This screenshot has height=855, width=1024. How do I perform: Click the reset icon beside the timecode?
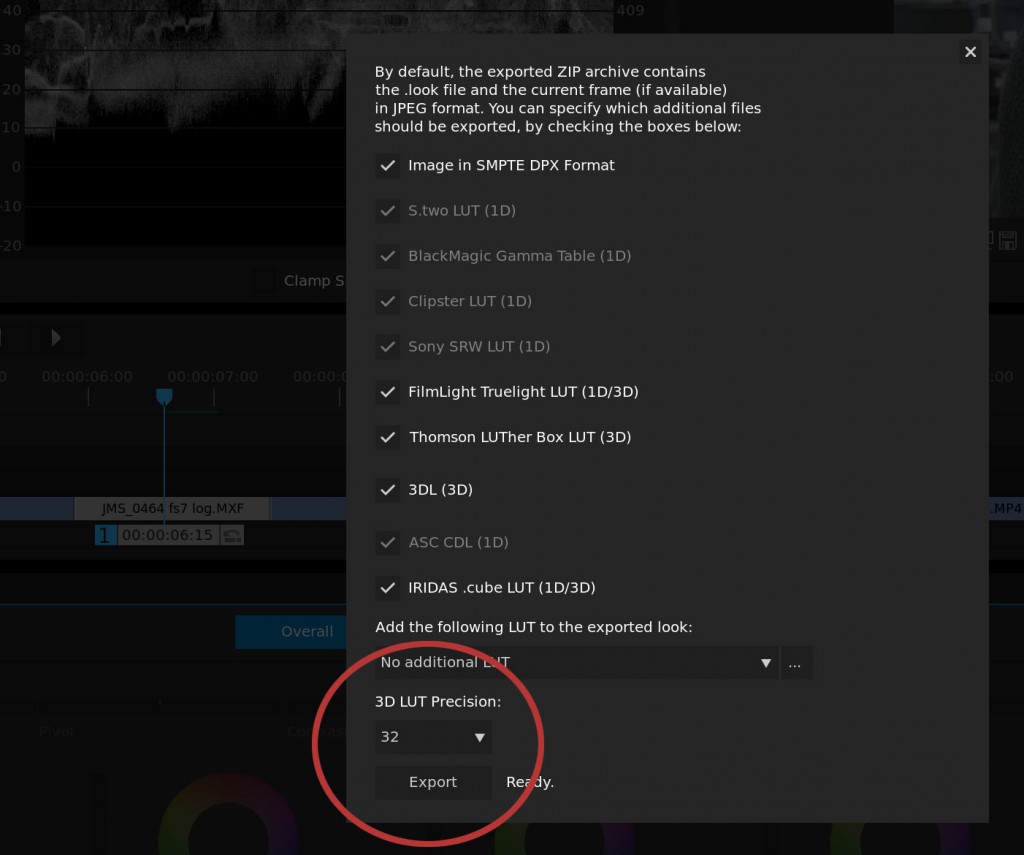tap(232, 536)
